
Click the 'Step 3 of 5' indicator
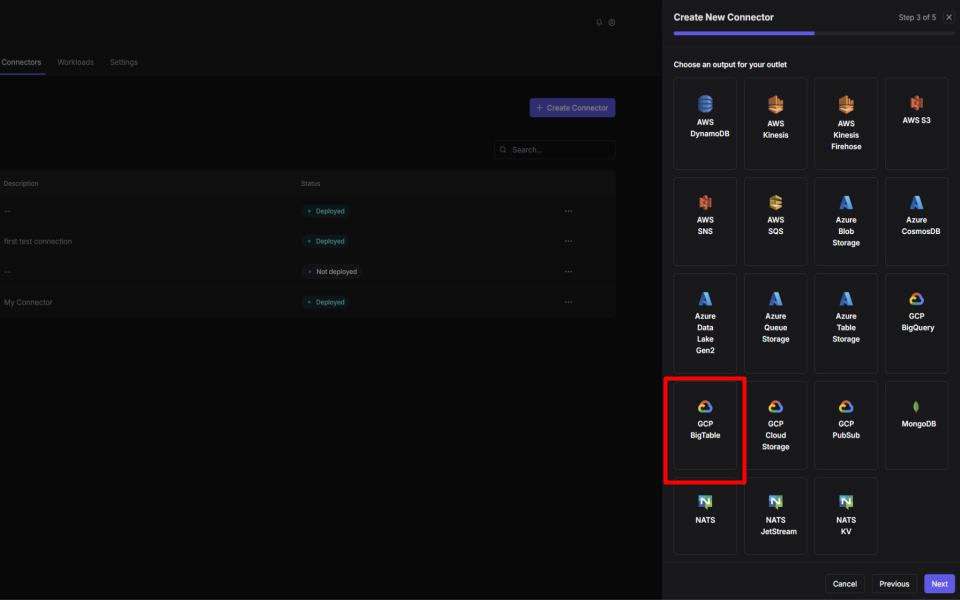[x=917, y=18]
